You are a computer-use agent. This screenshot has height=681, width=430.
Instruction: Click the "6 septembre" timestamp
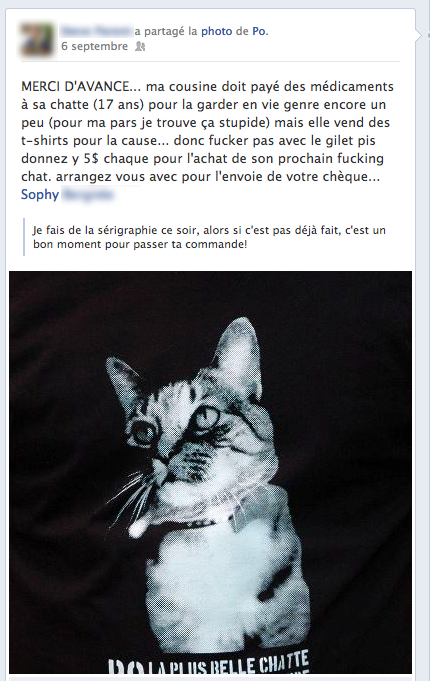coord(94,46)
